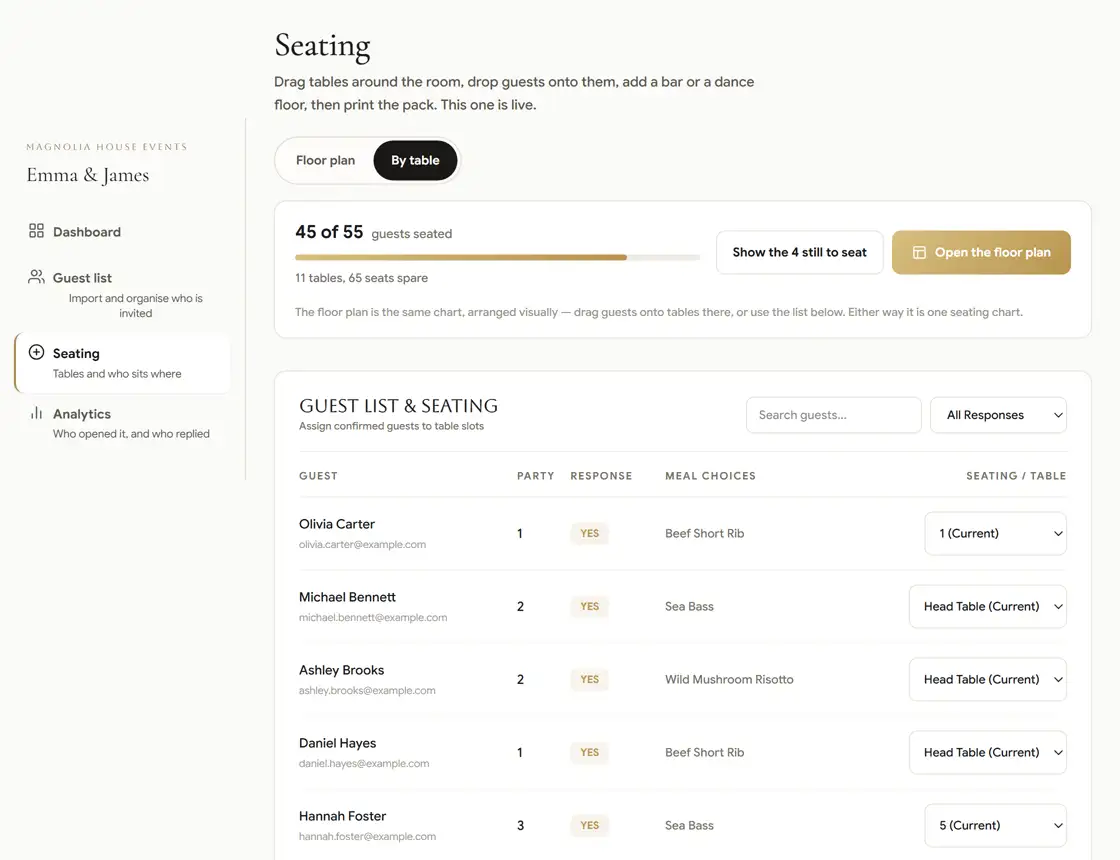Click the PARTY column header
Viewport: 1120px width, 860px height.
(x=535, y=476)
